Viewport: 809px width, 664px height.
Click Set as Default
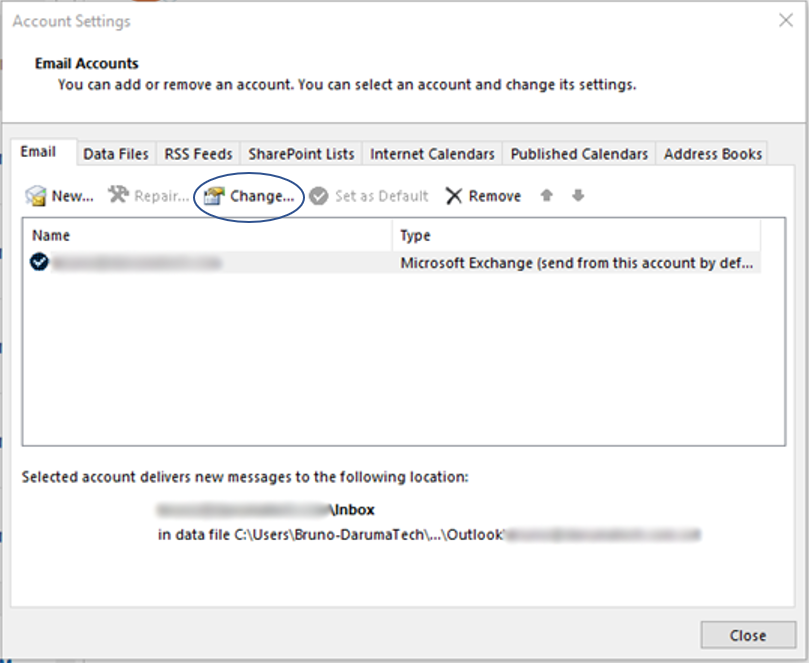369,196
